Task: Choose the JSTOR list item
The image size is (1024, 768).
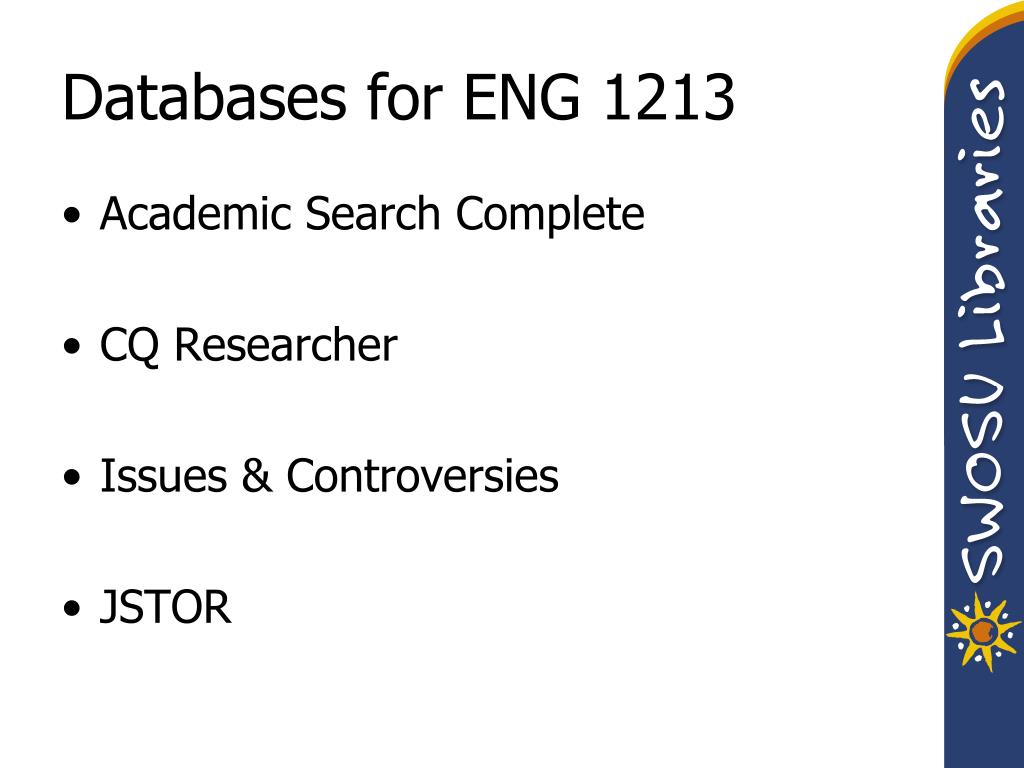Action: pyautogui.click(x=165, y=607)
